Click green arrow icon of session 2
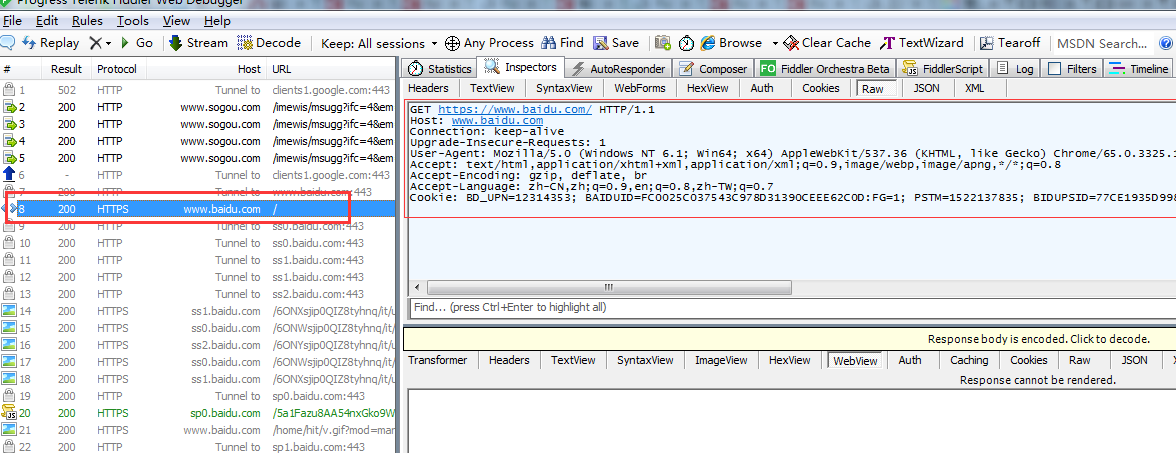 click(x=9, y=107)
